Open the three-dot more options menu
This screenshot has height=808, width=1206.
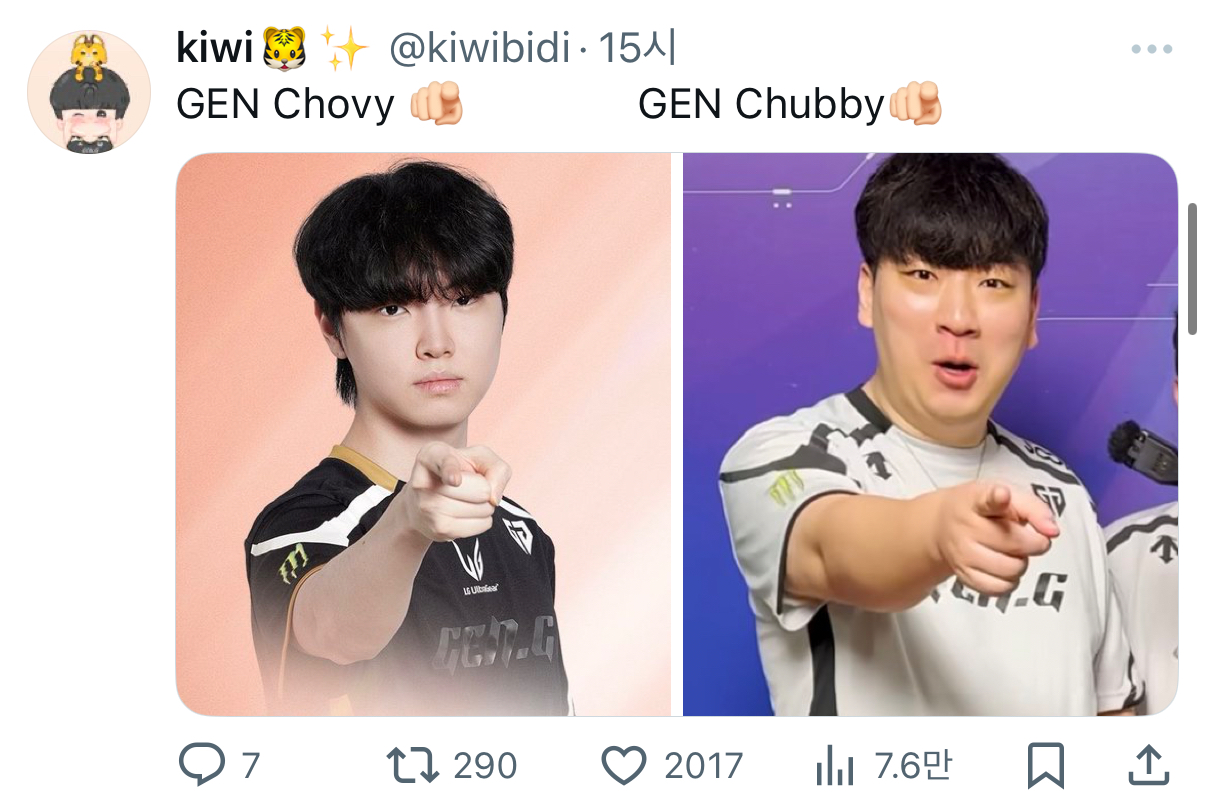point(1151,50)
